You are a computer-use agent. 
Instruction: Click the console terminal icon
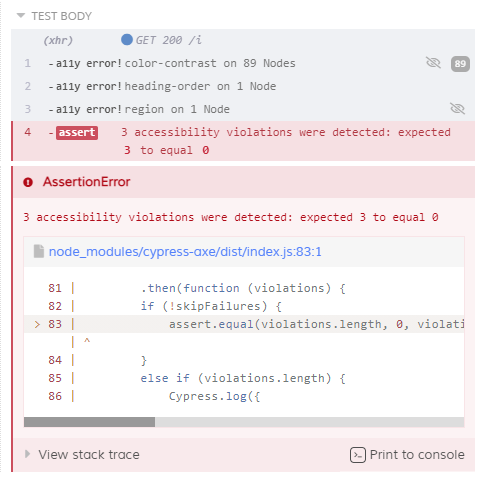click(x=358, y=455)
